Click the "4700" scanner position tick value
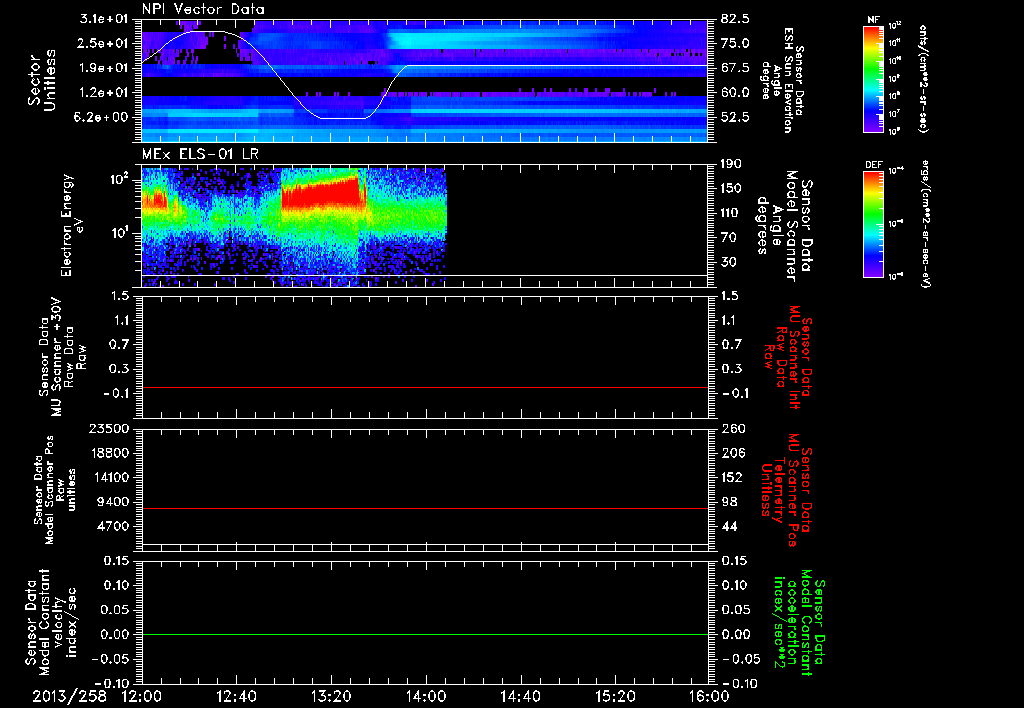The width and height of the screenshot is (1024, 708). (x=115, y=526)
